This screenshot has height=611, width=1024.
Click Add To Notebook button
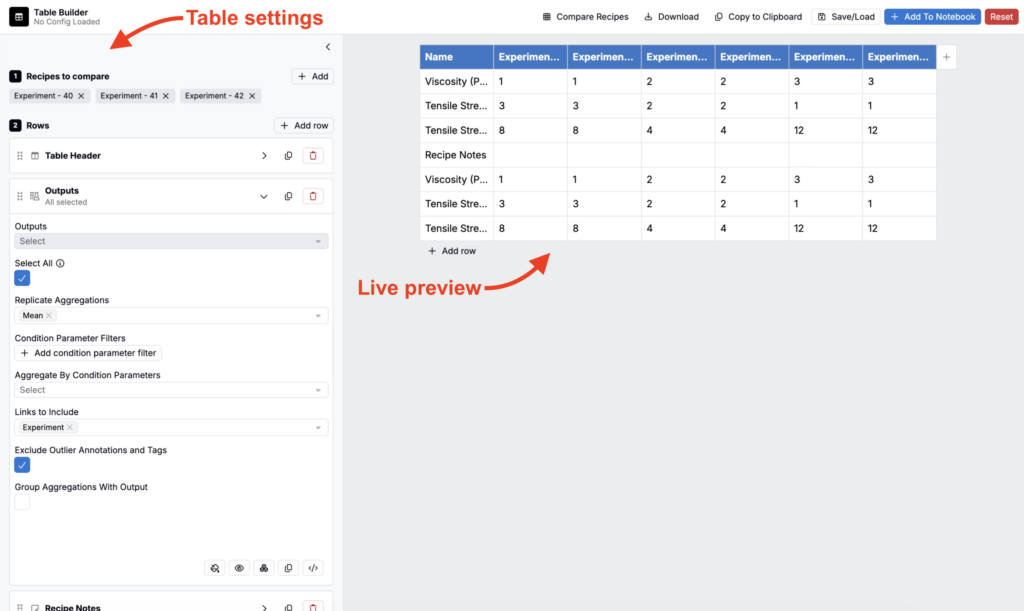click(932, 17)
